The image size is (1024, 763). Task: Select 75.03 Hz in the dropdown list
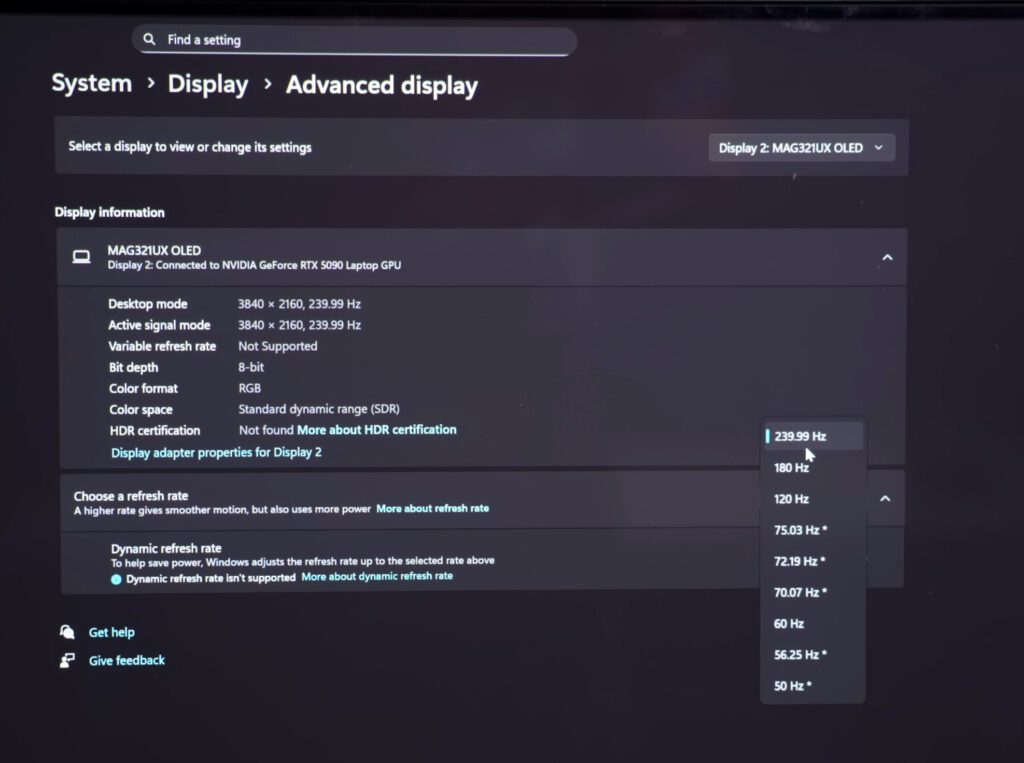(x=800, y=530)
